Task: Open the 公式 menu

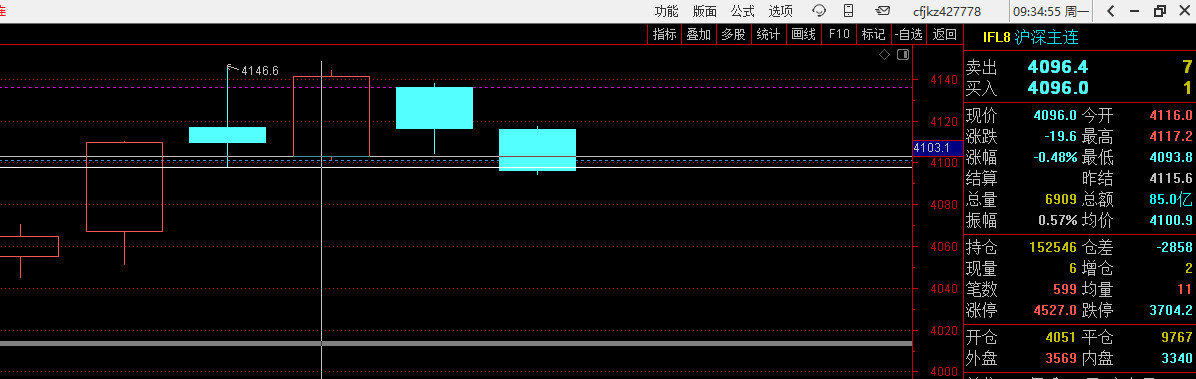Action: [x=742, y=11]
